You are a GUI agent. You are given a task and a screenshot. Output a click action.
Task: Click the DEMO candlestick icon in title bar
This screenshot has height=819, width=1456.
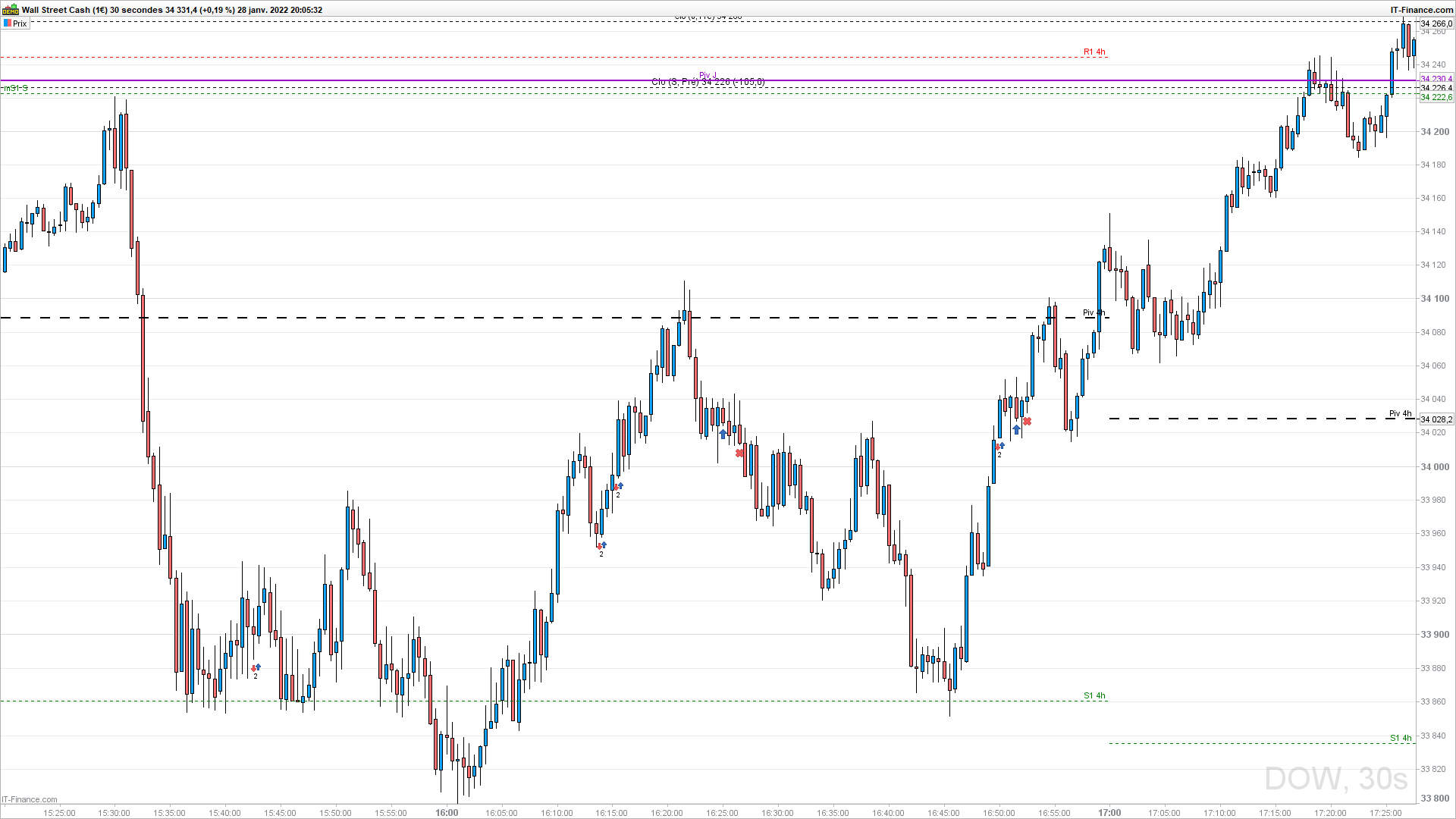click(x=11, y=10)
